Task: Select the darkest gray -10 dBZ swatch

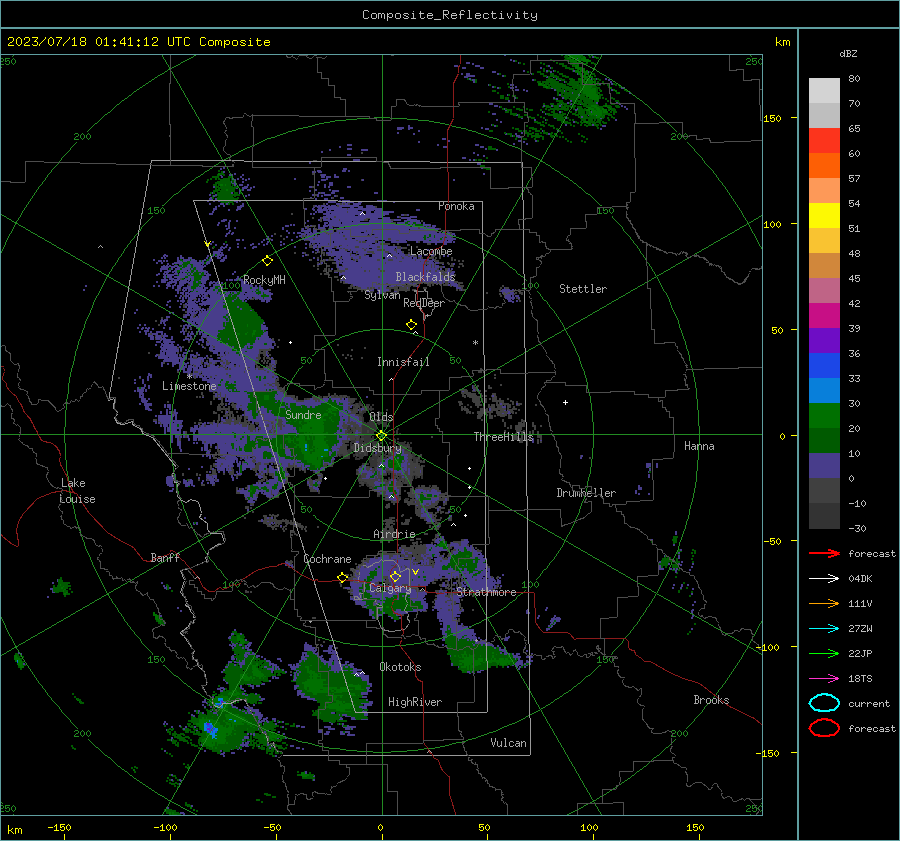Action: [x=824, y=516]
